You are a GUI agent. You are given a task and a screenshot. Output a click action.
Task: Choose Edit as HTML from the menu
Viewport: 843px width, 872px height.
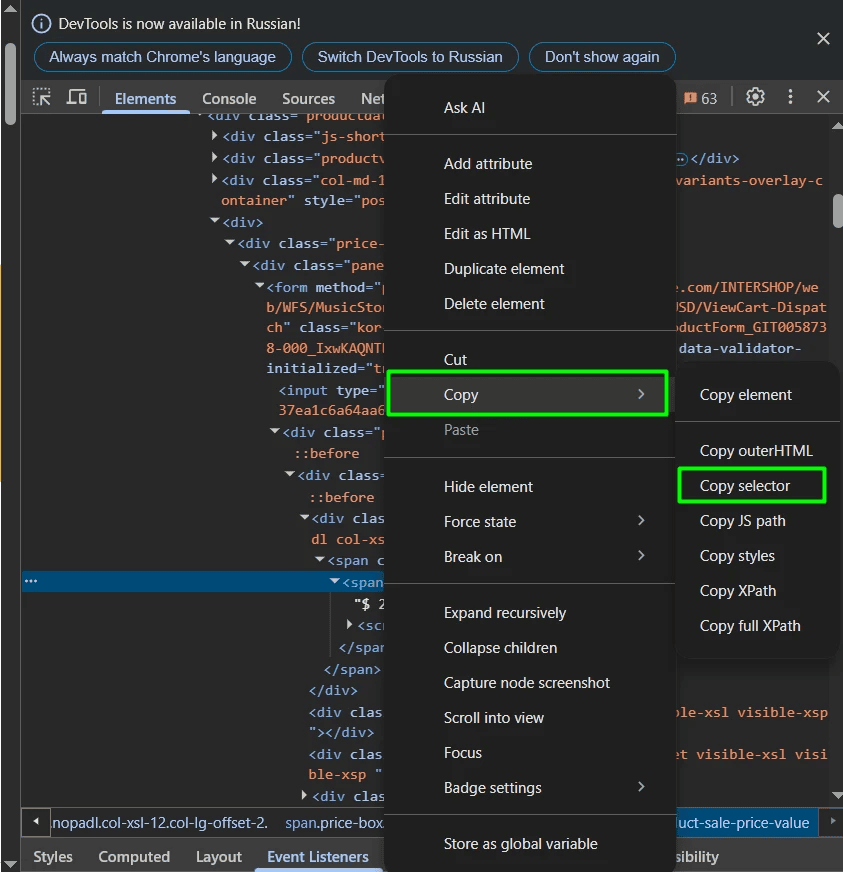point(487,233)
